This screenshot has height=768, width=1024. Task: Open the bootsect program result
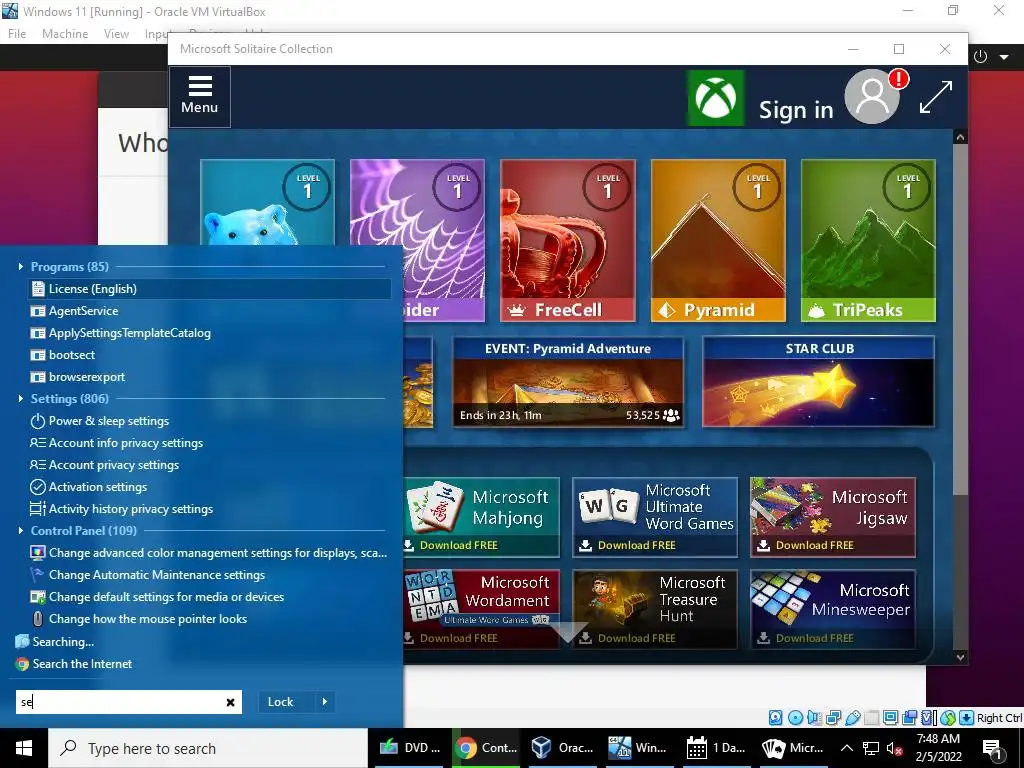tap(210, 355)
